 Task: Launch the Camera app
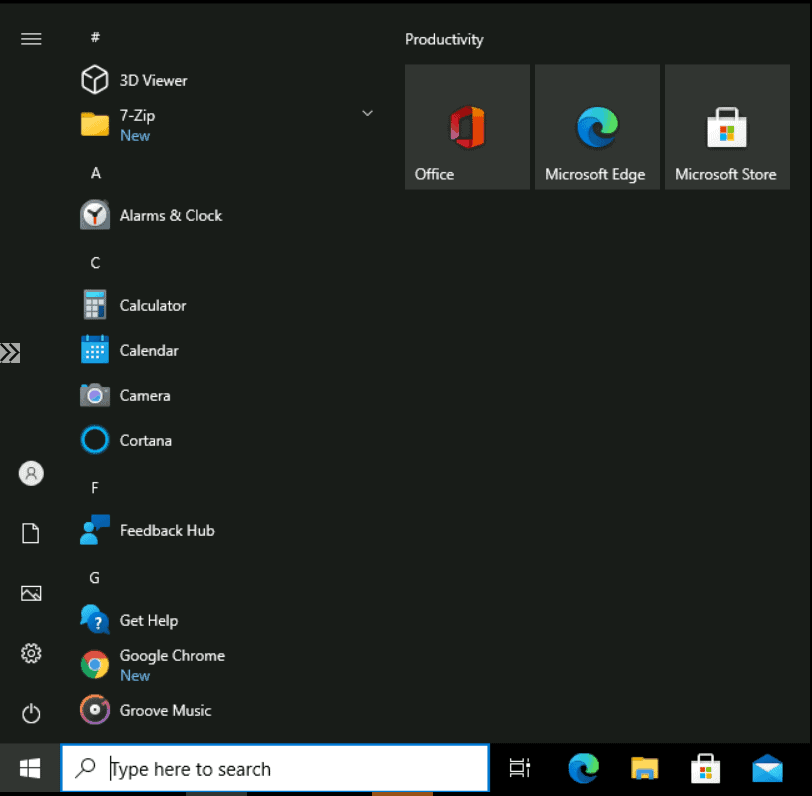click(144, 395)
